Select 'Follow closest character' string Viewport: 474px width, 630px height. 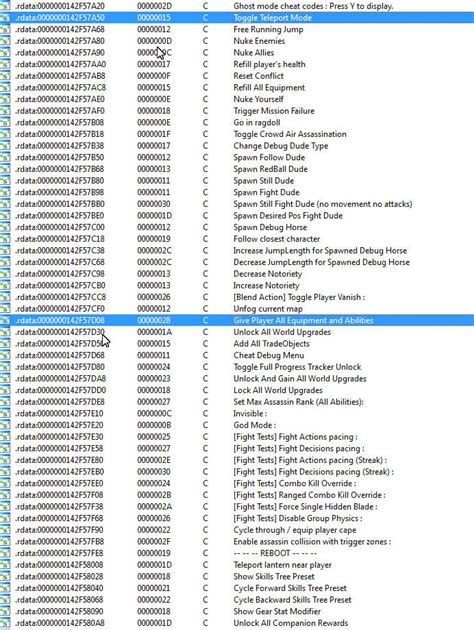[277, 239]
